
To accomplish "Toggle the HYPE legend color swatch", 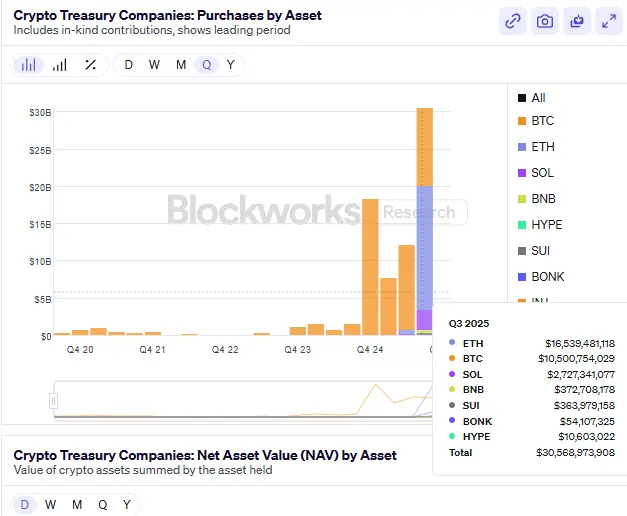I will click(x=522, y=225).
